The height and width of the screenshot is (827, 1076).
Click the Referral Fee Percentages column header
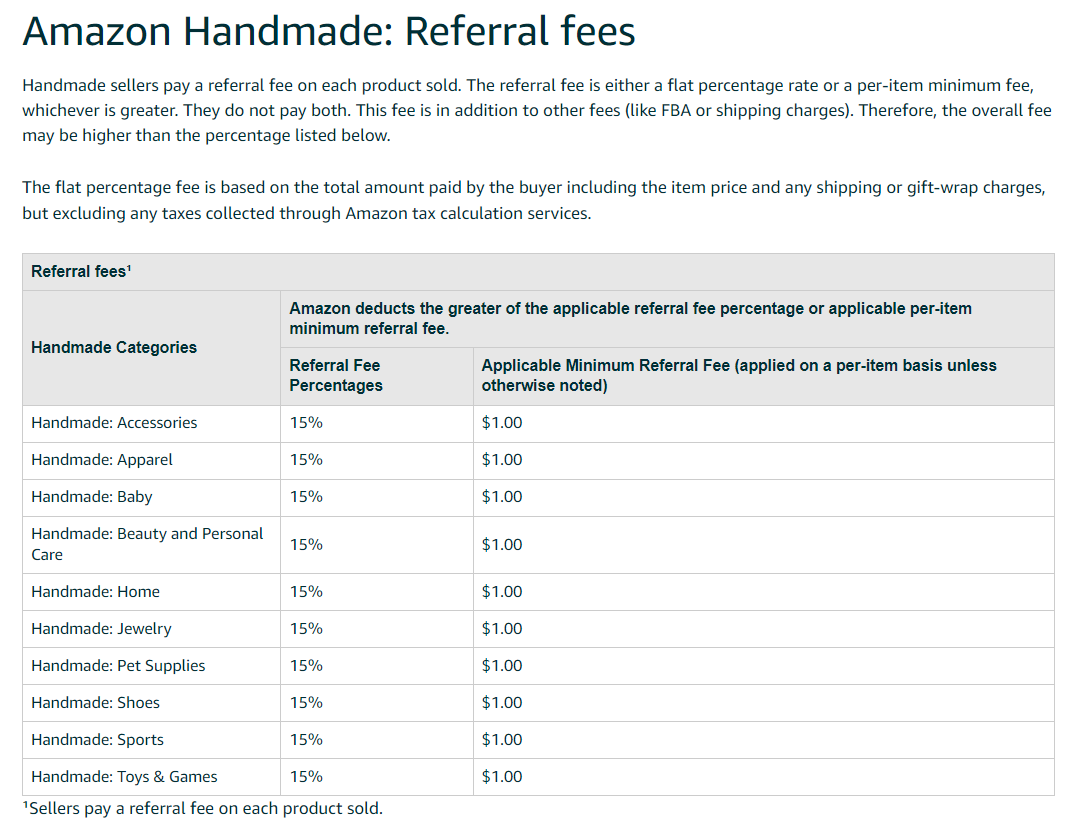[x=377, y=375]
